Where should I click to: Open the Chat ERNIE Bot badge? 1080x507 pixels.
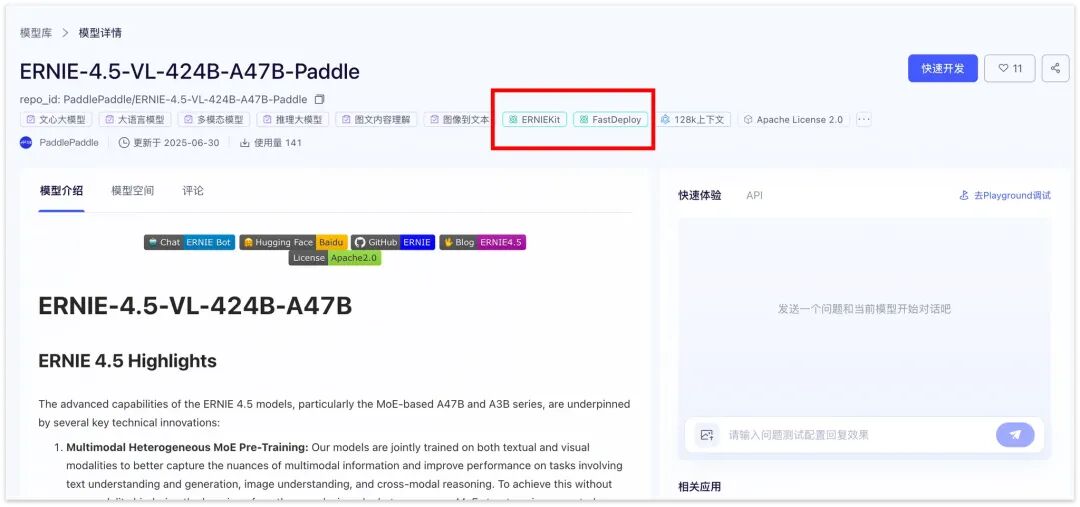189,242
